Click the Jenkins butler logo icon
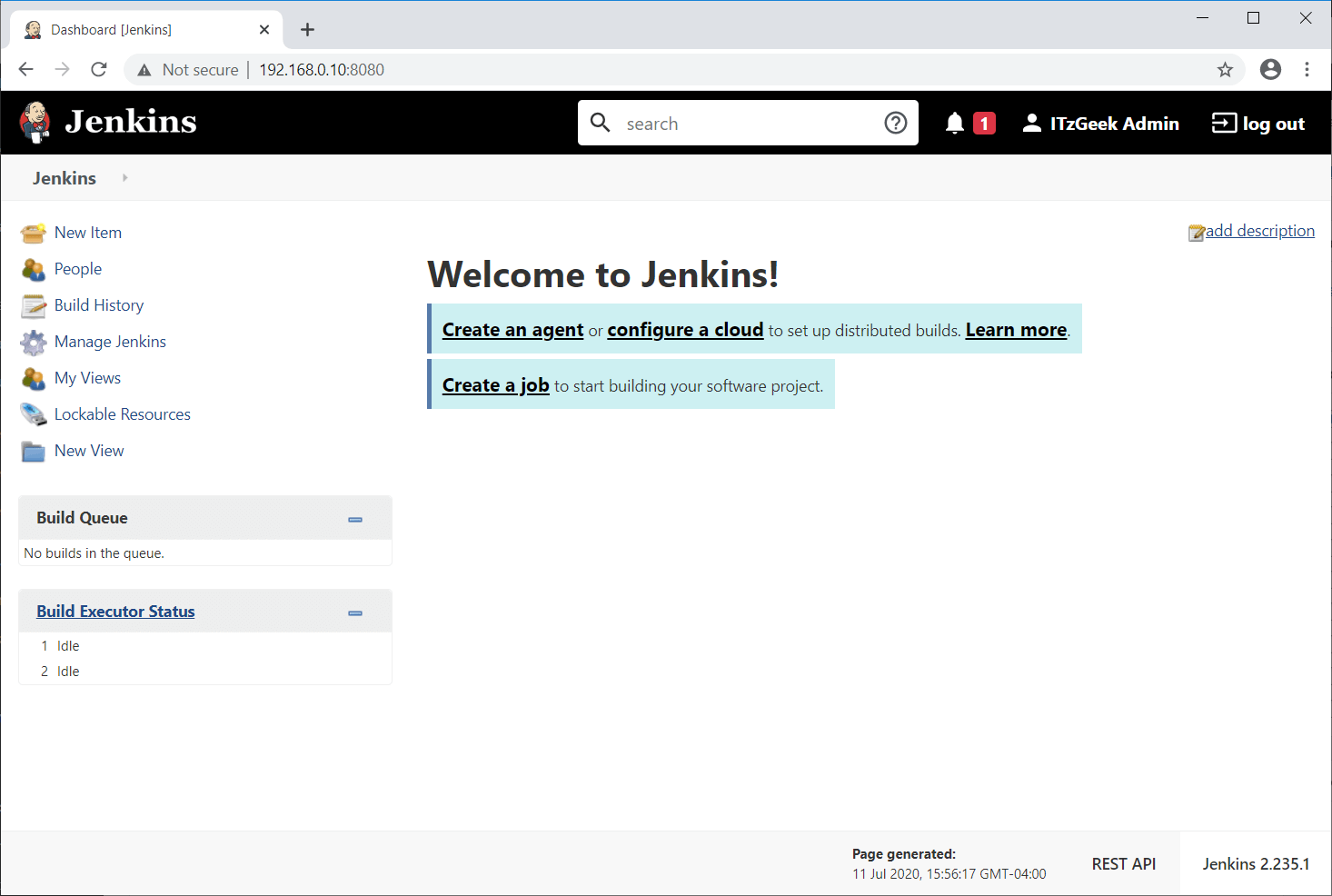 point(35,123)
